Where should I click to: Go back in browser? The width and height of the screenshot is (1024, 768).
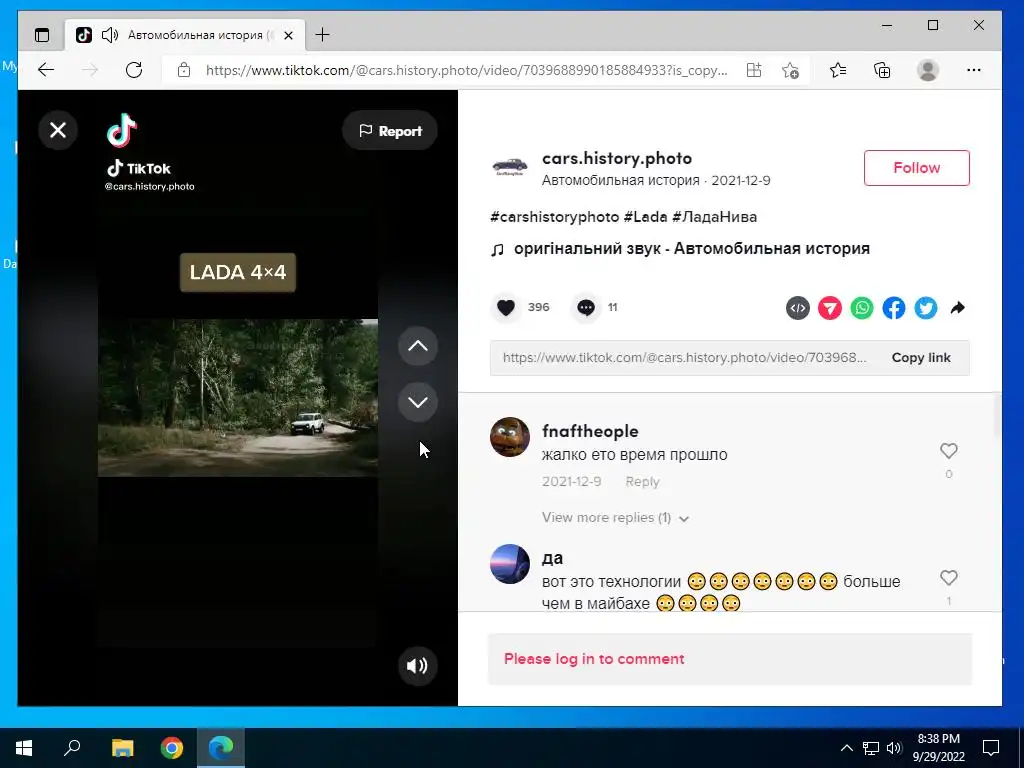coord(46,70)
